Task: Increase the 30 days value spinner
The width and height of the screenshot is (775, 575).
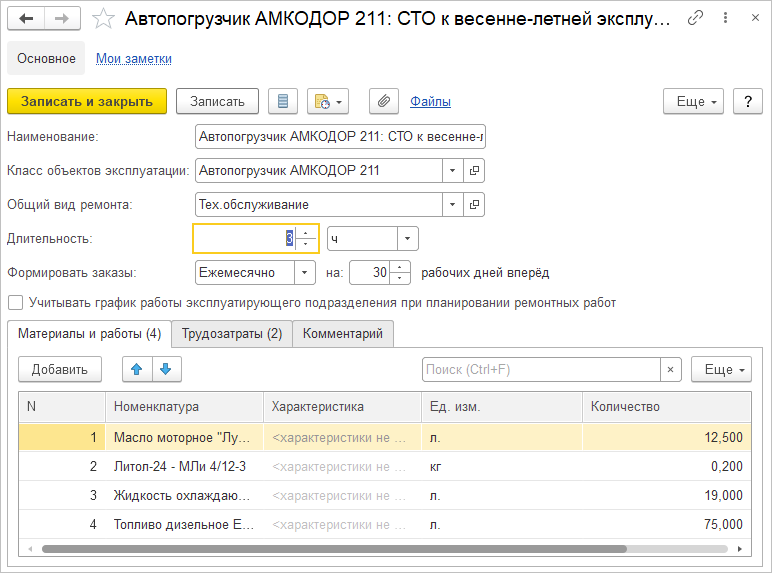Action: point(400,267)
